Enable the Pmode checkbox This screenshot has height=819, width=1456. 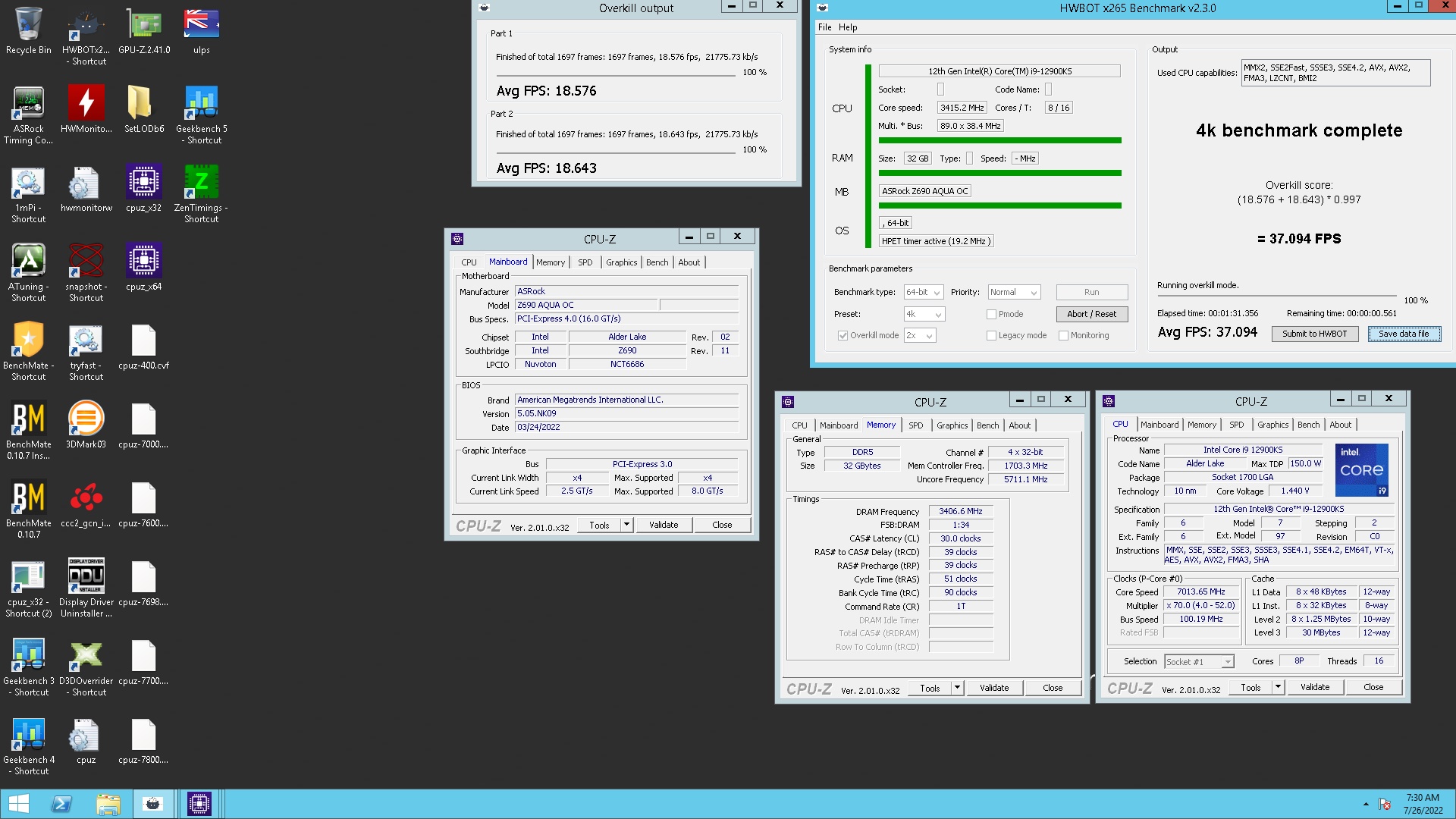pyautogui.click(x=991, y=314)
